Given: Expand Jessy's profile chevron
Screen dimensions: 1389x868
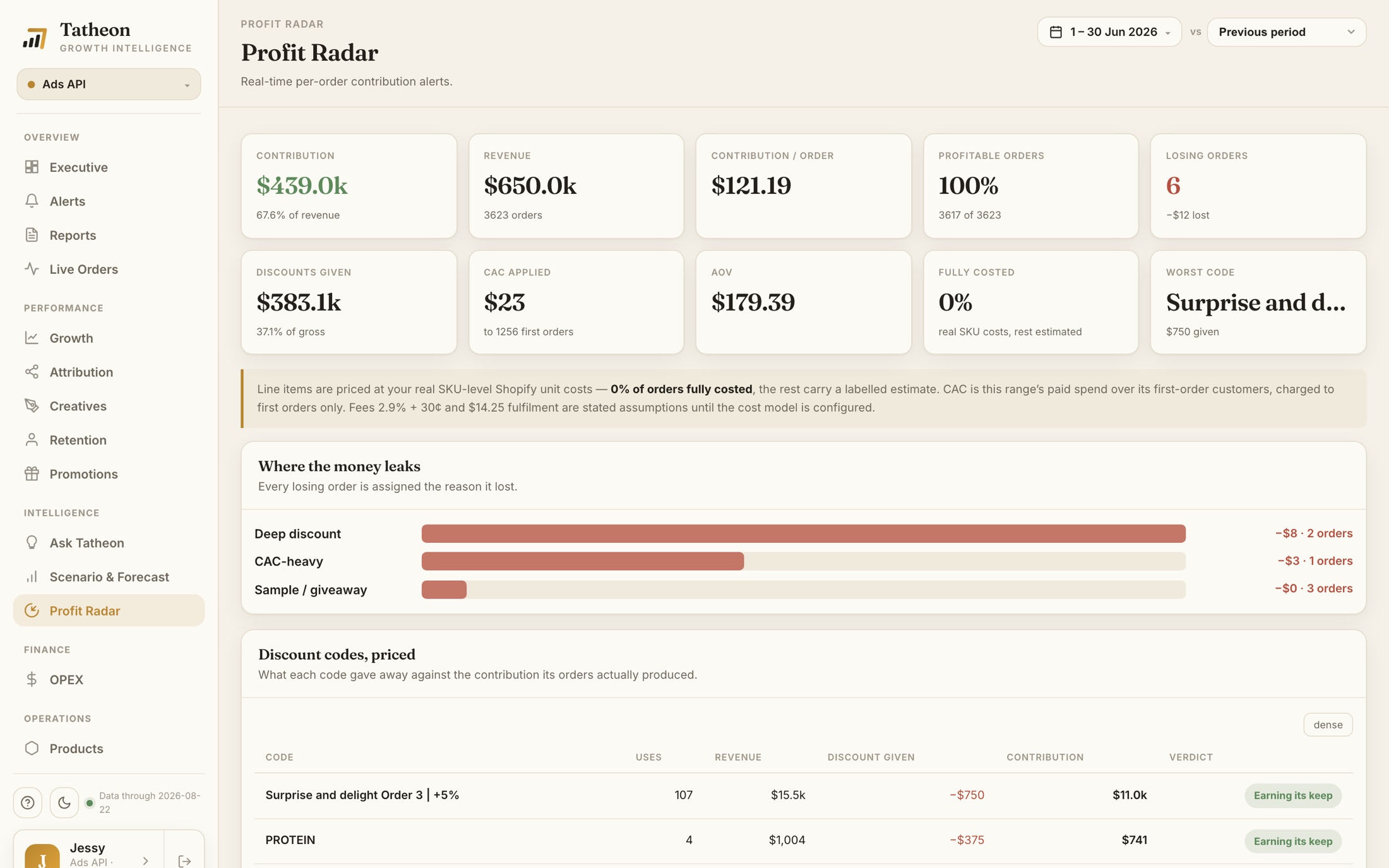Looking at the screenshot, I should point(146,860).
